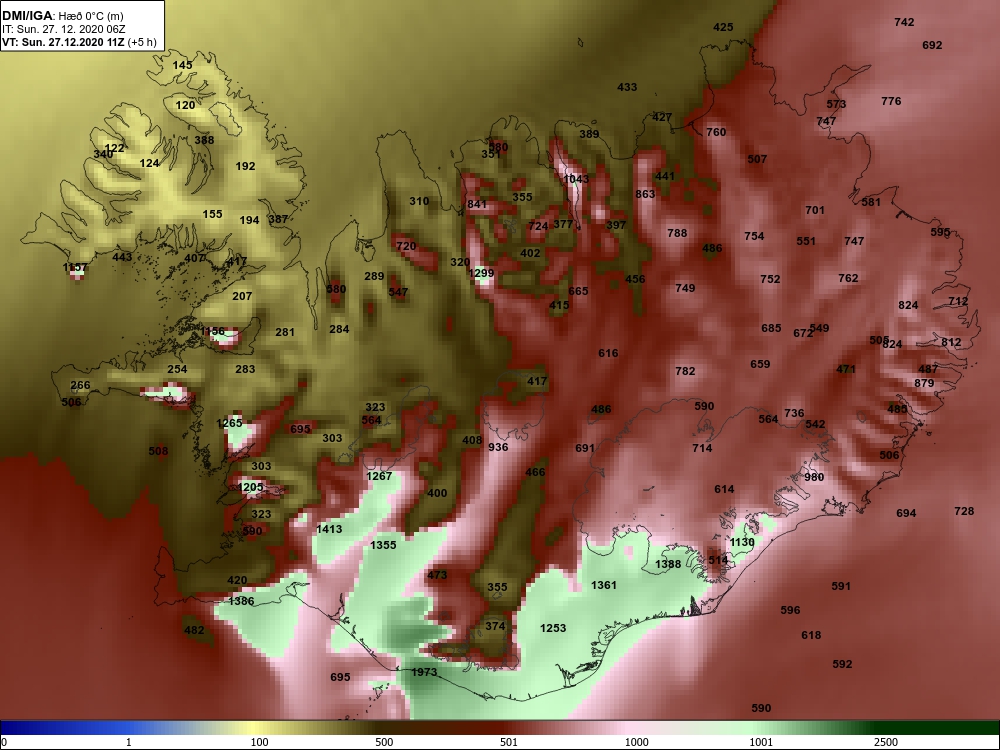Select the 701 height value
Viewport: 1000px width, 750px height.
click(815, 210)
